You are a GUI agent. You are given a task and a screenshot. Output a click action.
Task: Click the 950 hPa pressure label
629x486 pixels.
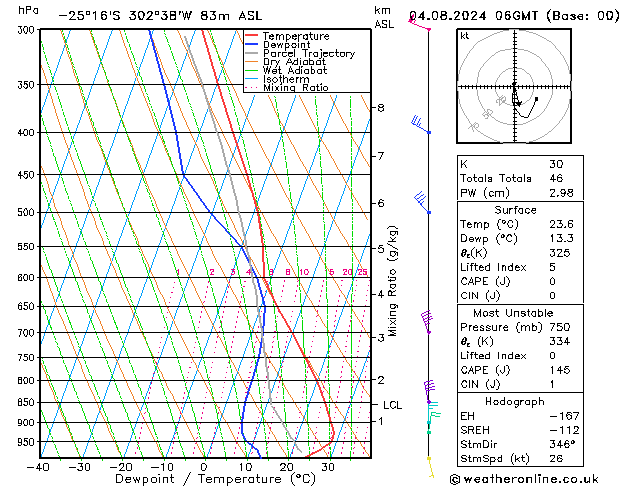(x=28, y=442)
